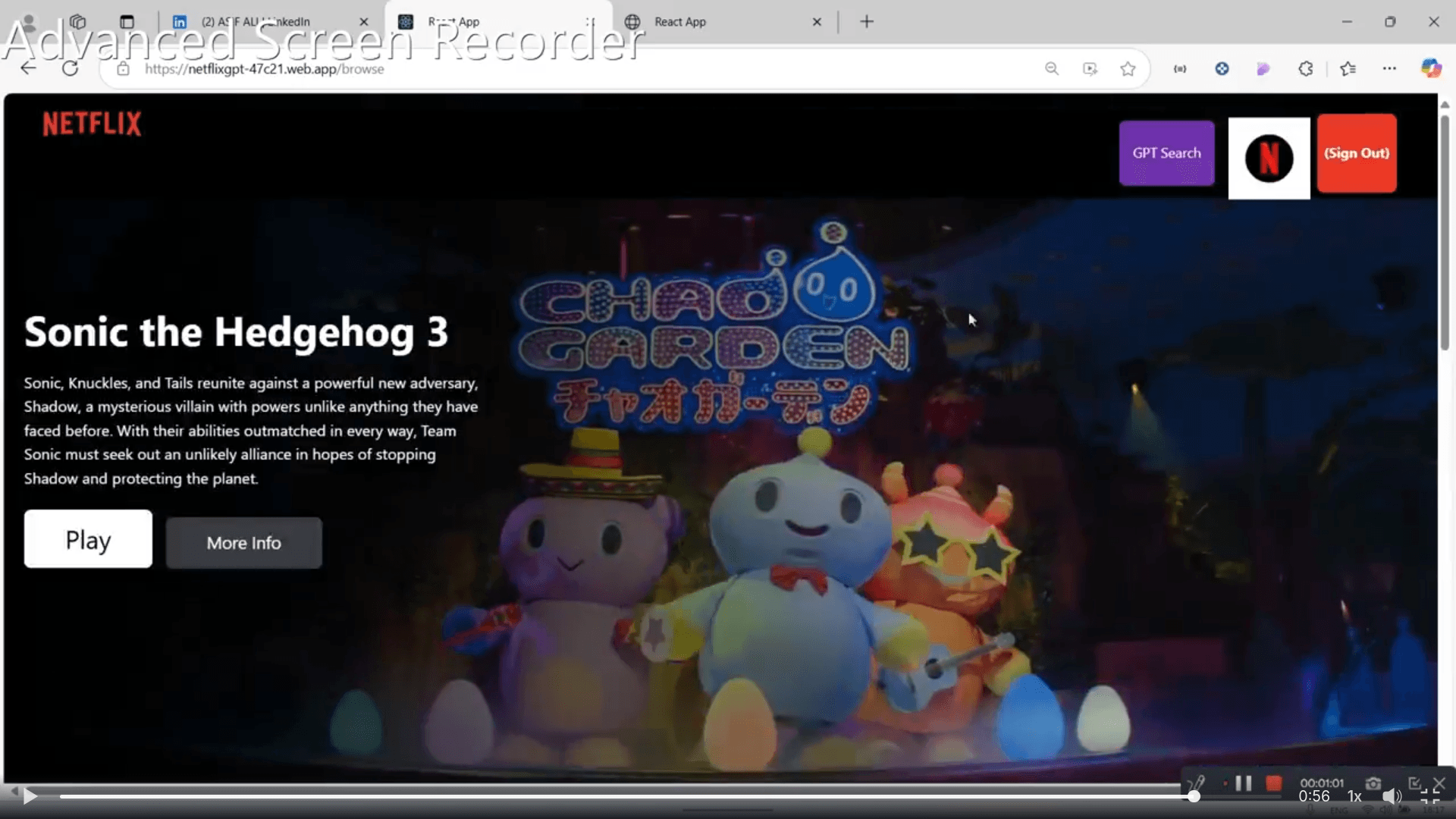Change the 1x playback speed
1456x819 pixels.
pyautogui.click(x=1354, y=796)
